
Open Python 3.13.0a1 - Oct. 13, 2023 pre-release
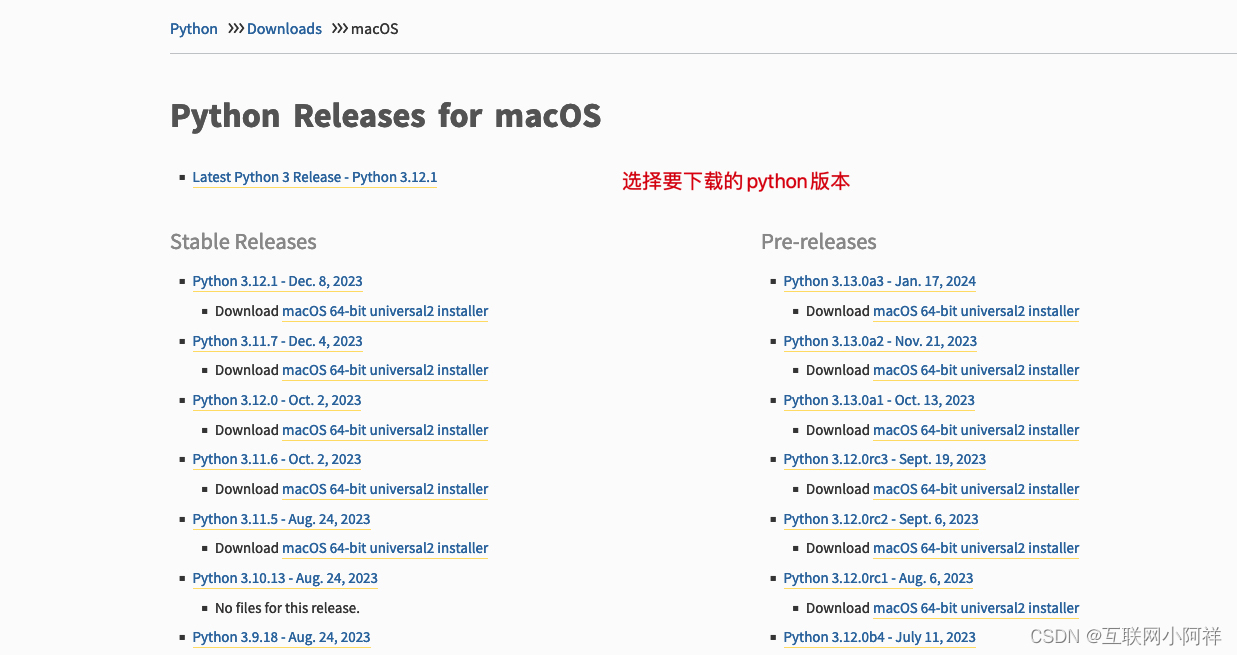879,400
